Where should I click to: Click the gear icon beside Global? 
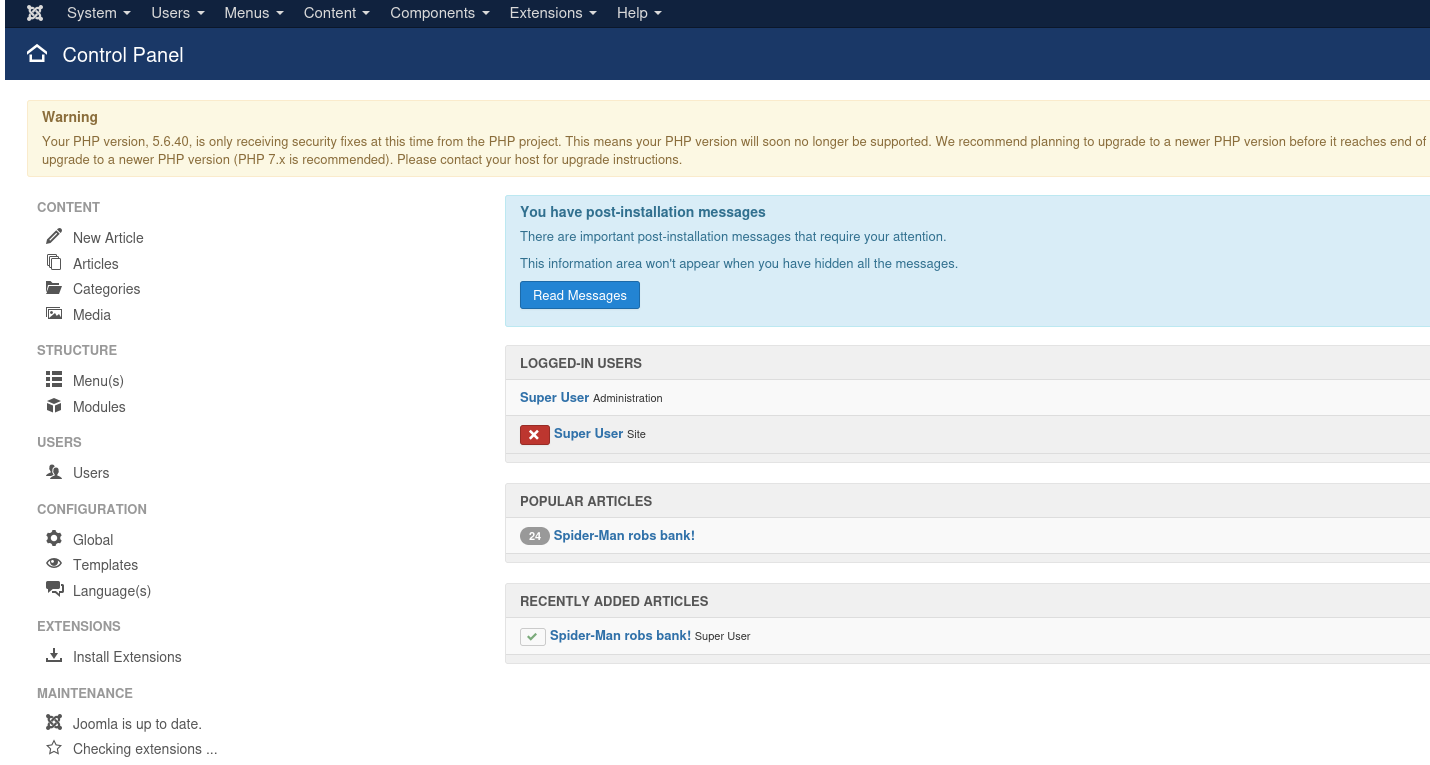point(54,539)
